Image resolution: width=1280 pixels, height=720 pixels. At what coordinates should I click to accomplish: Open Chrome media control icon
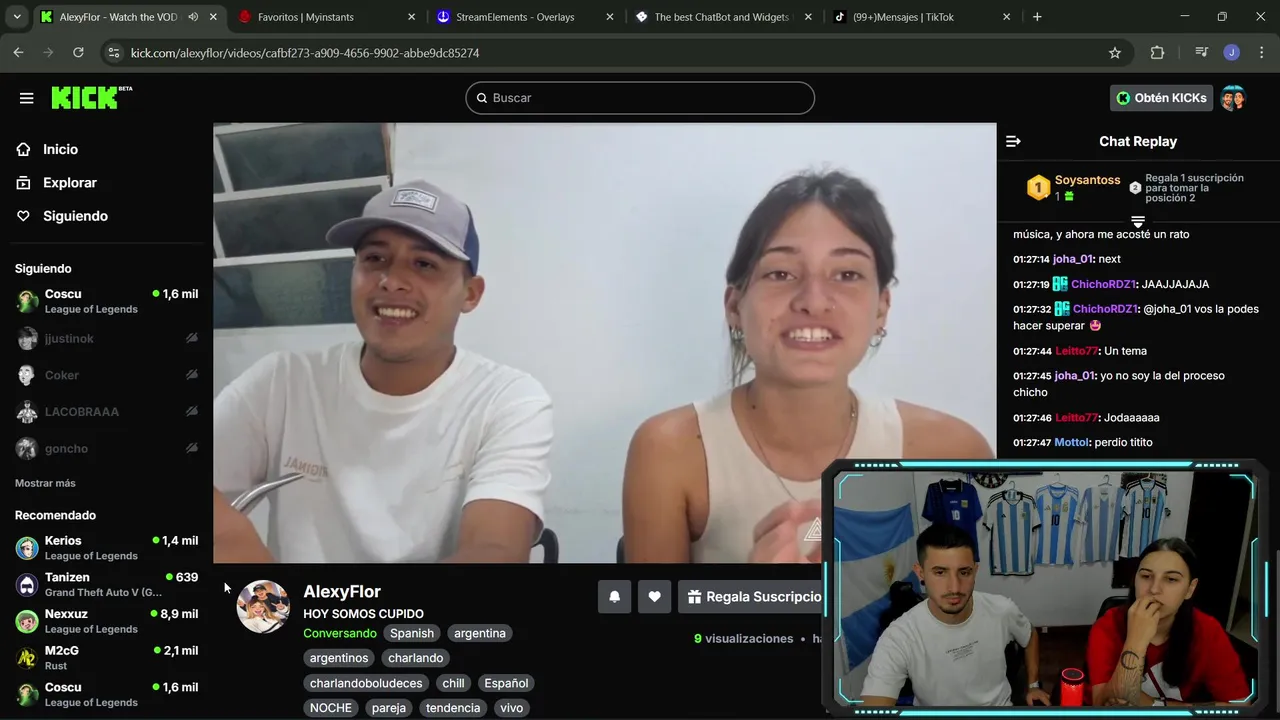1202,53
